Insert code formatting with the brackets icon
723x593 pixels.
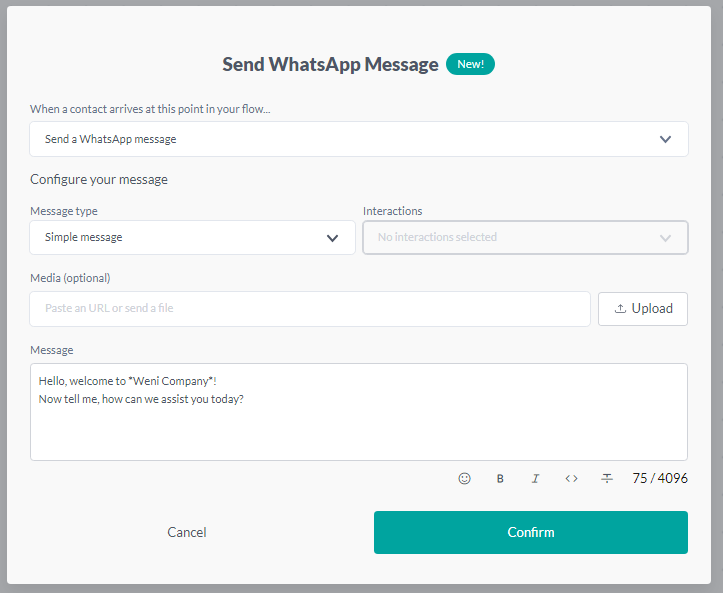(x=571, y=479)
